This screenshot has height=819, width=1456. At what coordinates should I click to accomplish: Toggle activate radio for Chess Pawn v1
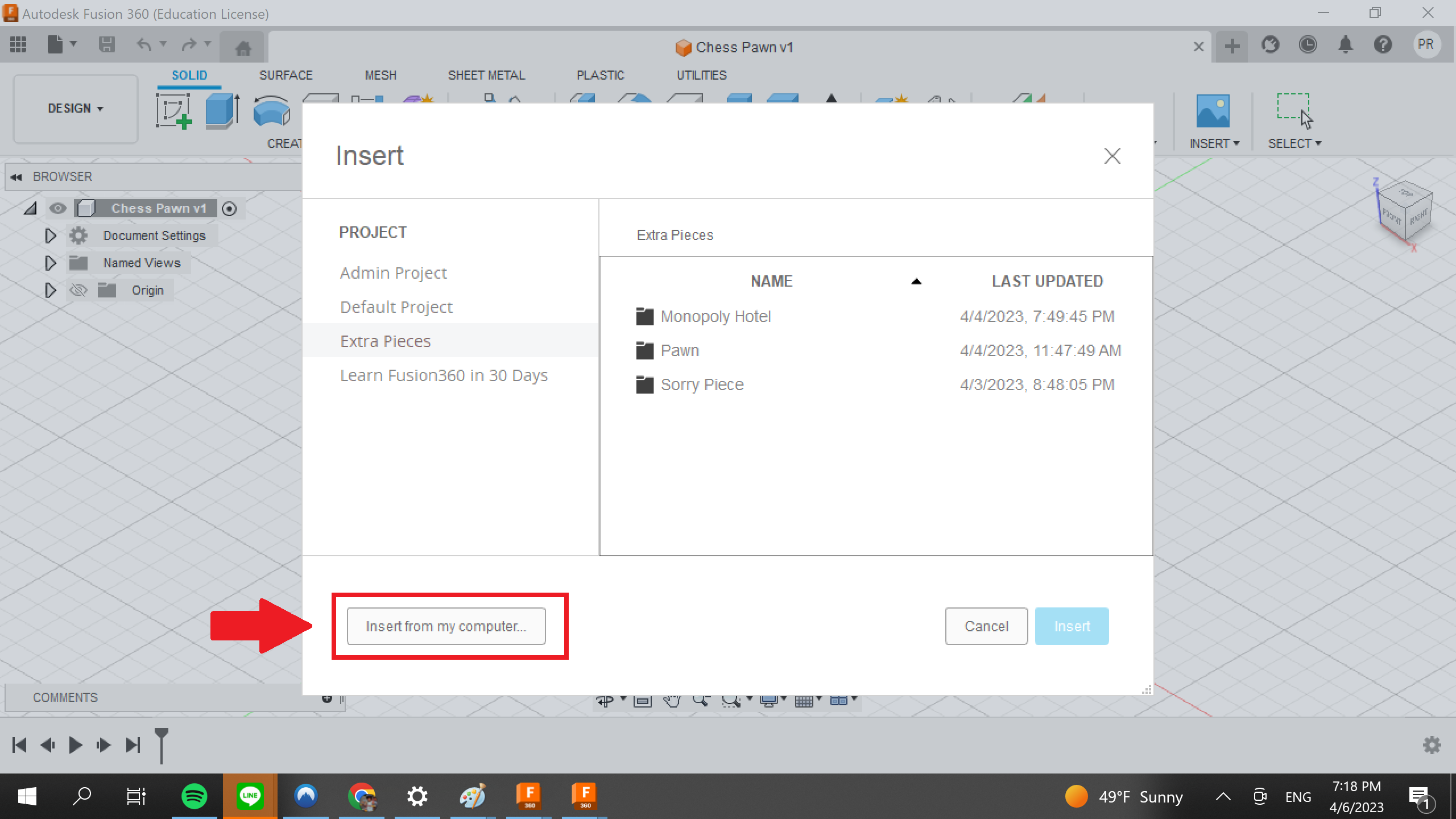pos(229,209)
